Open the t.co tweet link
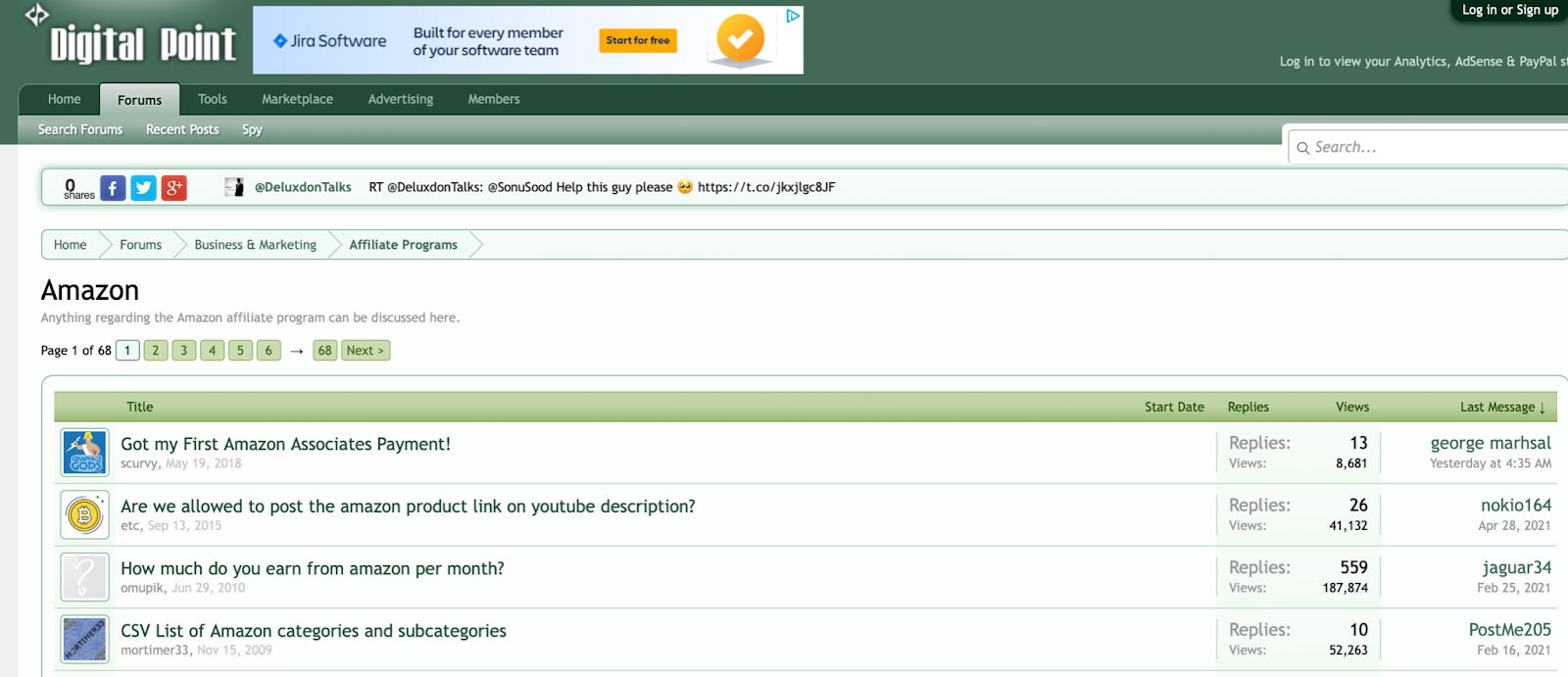This screenshot has width=1568, height=677. 766,187
